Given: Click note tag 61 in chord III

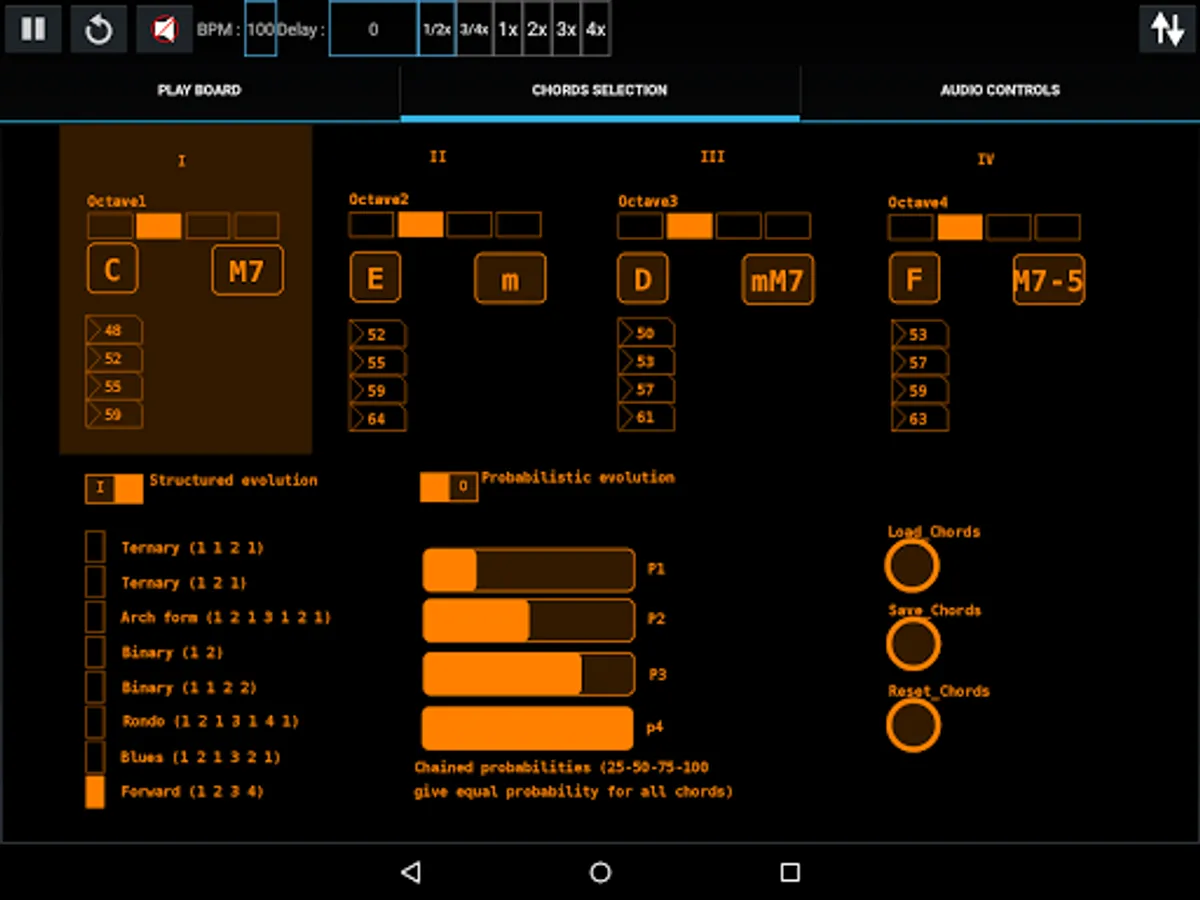Looking at the screenshot, I should click(x=646, y=418).
